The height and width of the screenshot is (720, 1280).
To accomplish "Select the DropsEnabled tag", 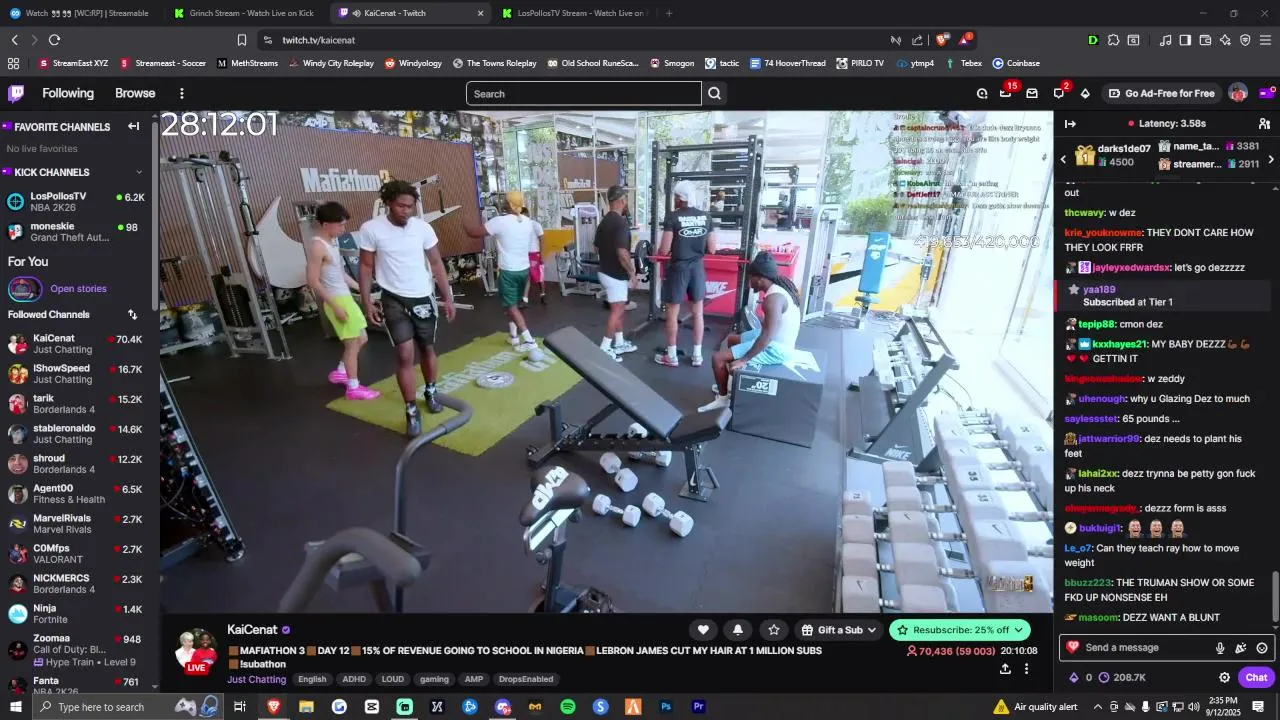I will coord(526,679).
